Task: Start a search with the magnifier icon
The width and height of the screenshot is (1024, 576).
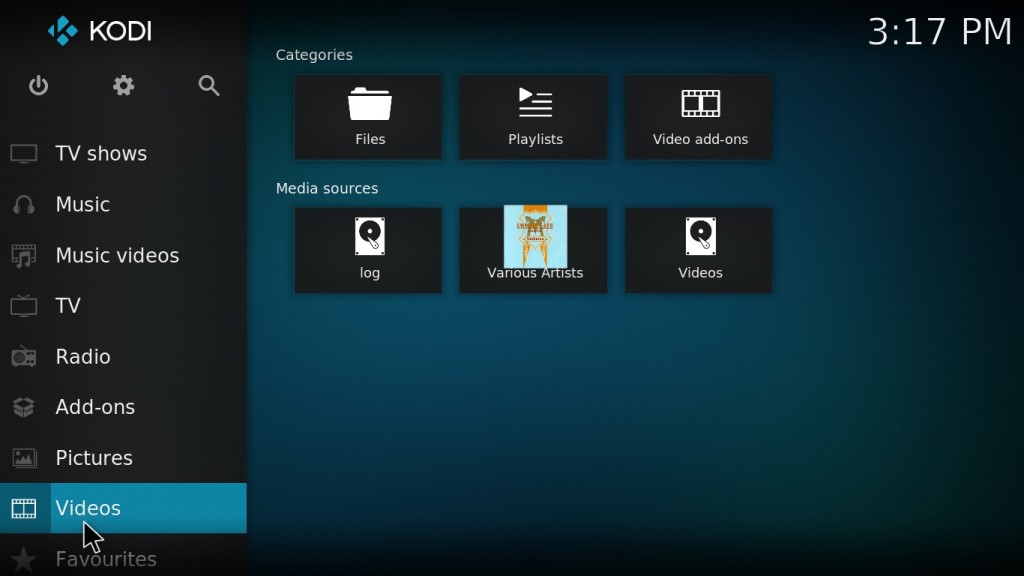Action: pos(209,86)
